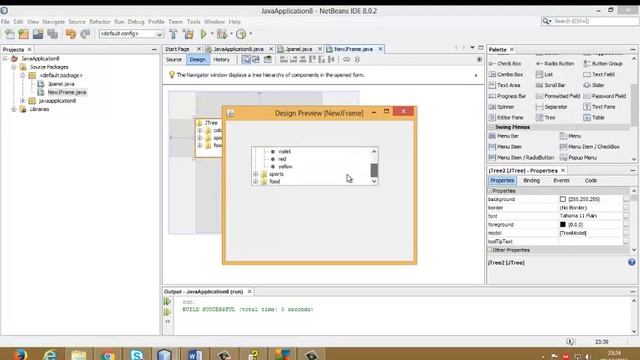Open the Run Project dropdown arrow

212,34
